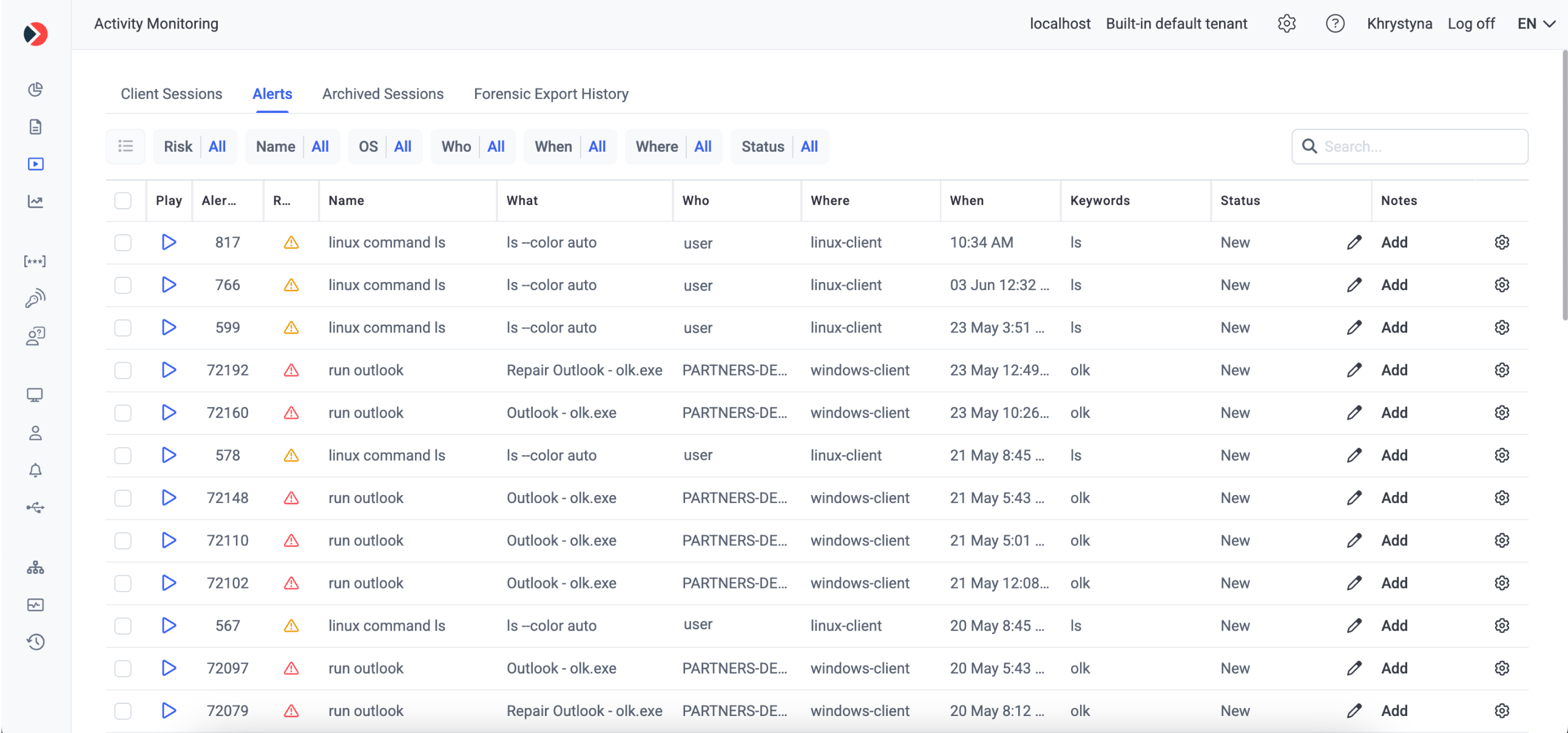1568x733 pixels.
Task: Tick the checkbox for alert 599 row
Action: coord(123,328)
